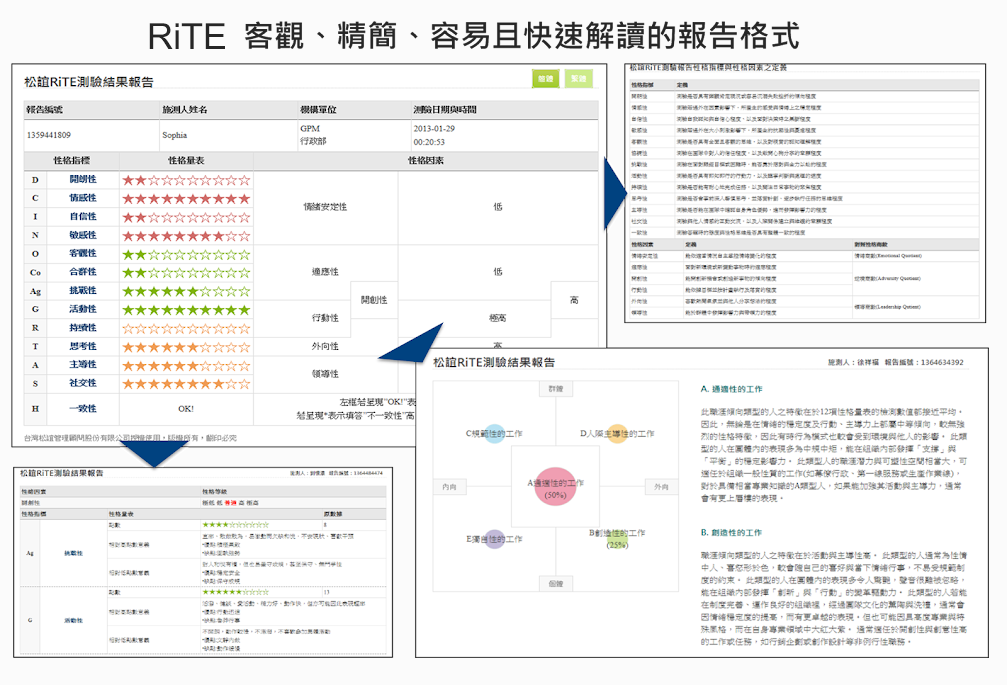Click the 行動性 factor cell
The image size is (1007, 685).
tap(325, 318)
